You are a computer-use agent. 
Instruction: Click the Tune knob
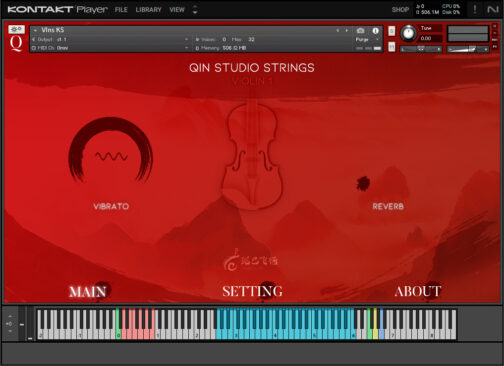408,33
